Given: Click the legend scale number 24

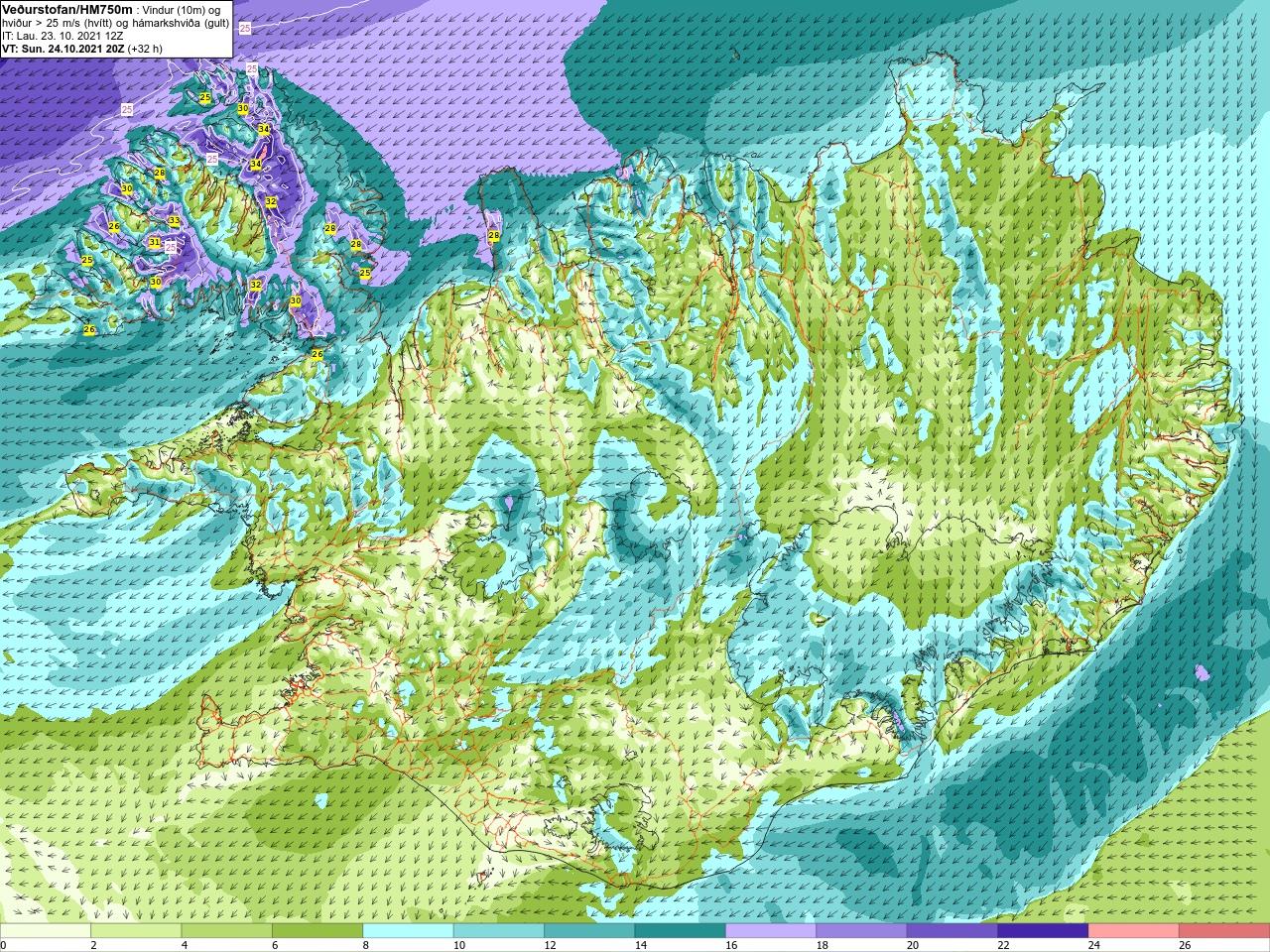Looking at the screenshot, I should point(1094,945).
